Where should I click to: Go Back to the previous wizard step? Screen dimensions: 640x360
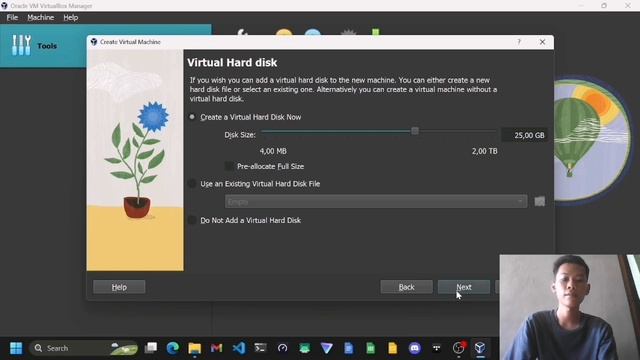[407, 287]
